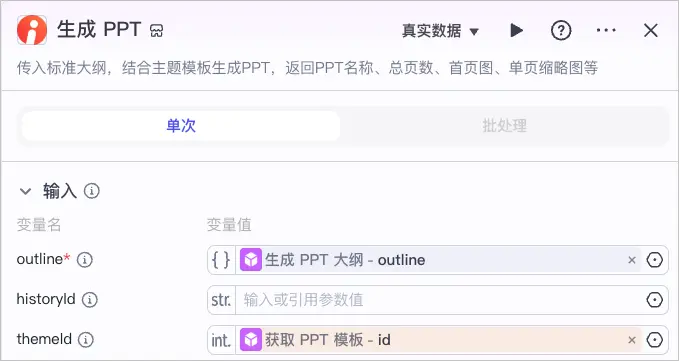679x361 pixels.
Task: Open the more options ellipsis menu
Action: tap(606, 30)
